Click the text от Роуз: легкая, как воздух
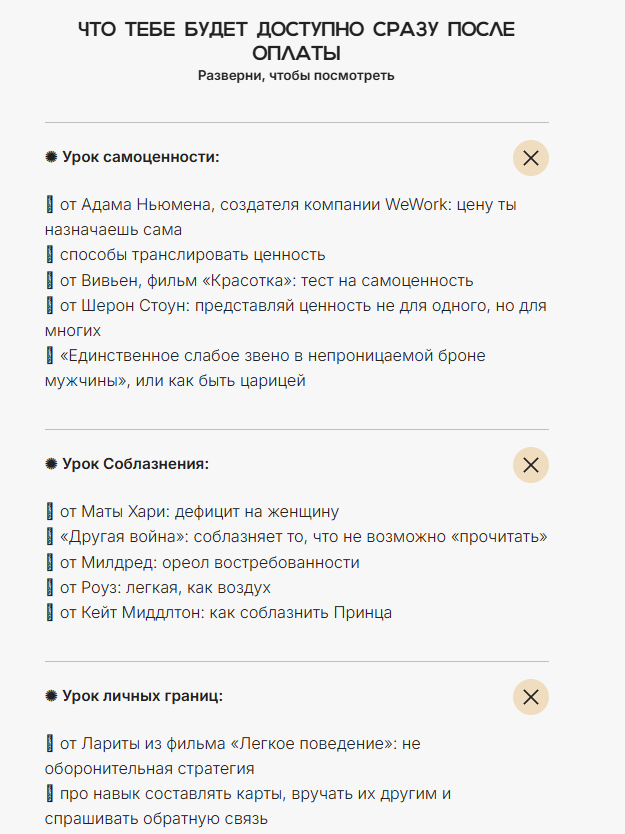The height and width of the screenshot is (834, 625). pos(165,587)
